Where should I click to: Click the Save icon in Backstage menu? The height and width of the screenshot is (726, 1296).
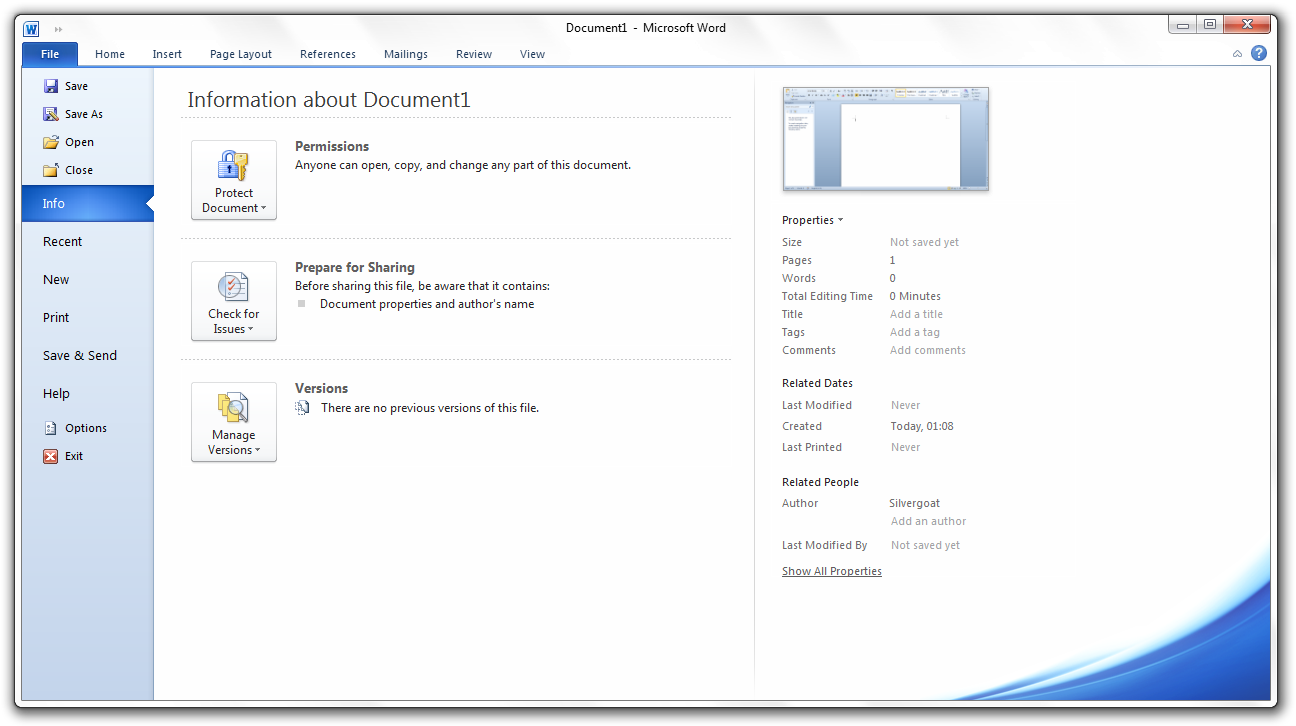tap(51, 86)
